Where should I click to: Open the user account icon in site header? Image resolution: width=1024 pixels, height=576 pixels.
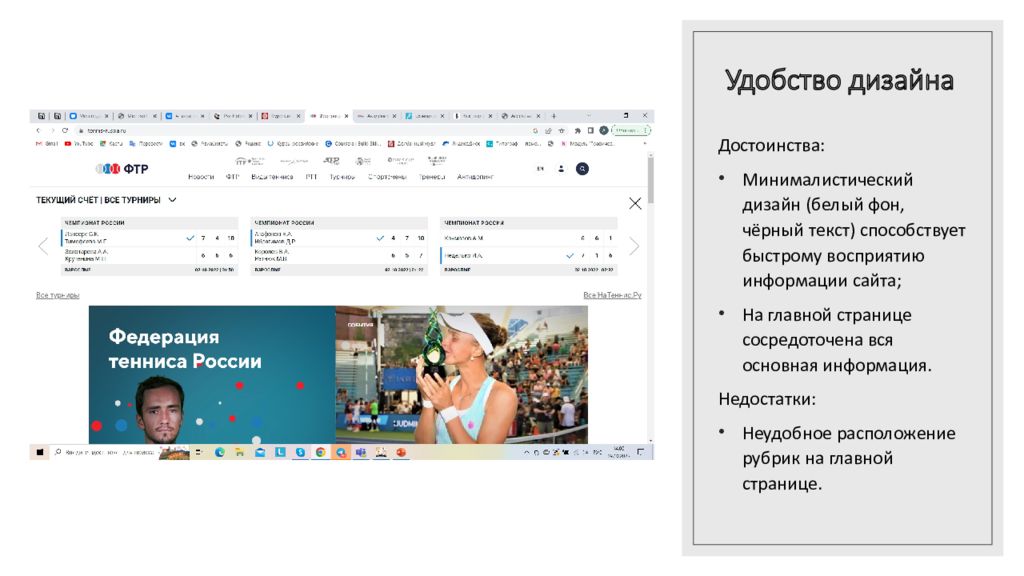click(x=561, y=169)
